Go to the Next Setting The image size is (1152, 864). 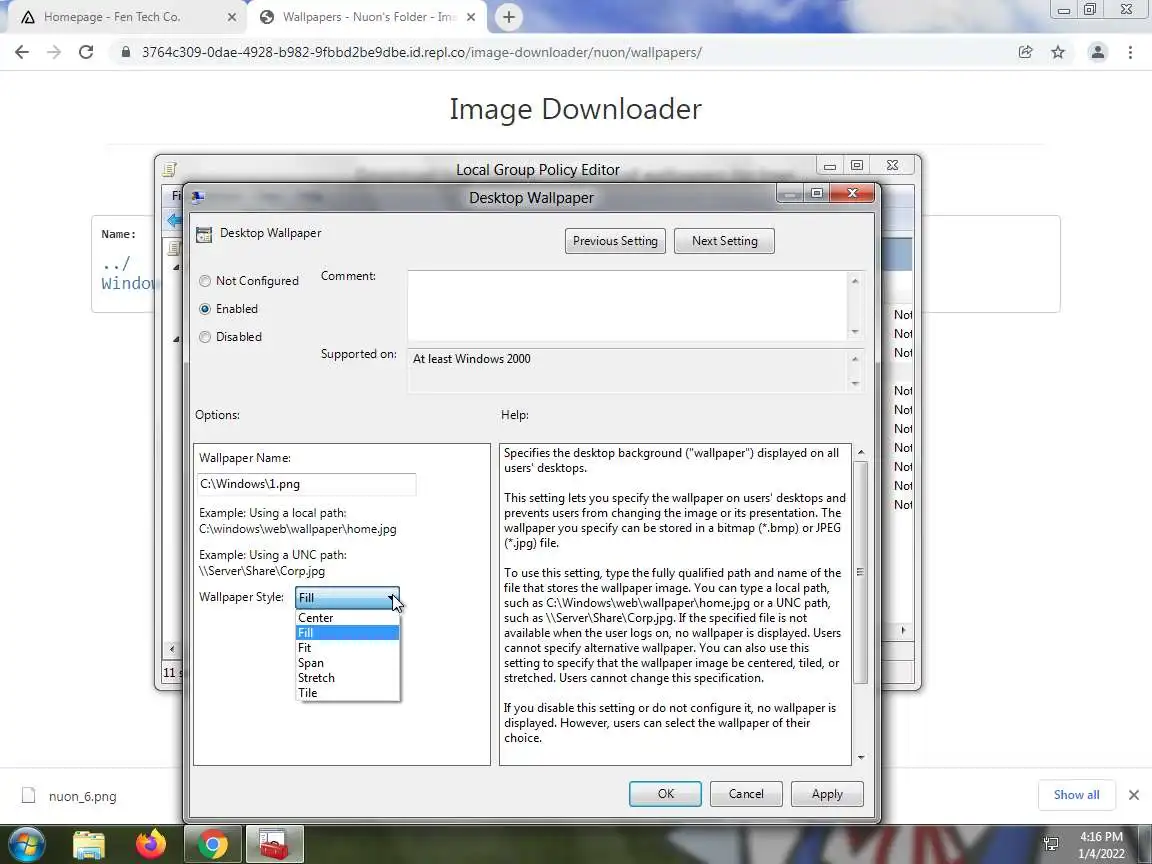[x=724, y=241]
